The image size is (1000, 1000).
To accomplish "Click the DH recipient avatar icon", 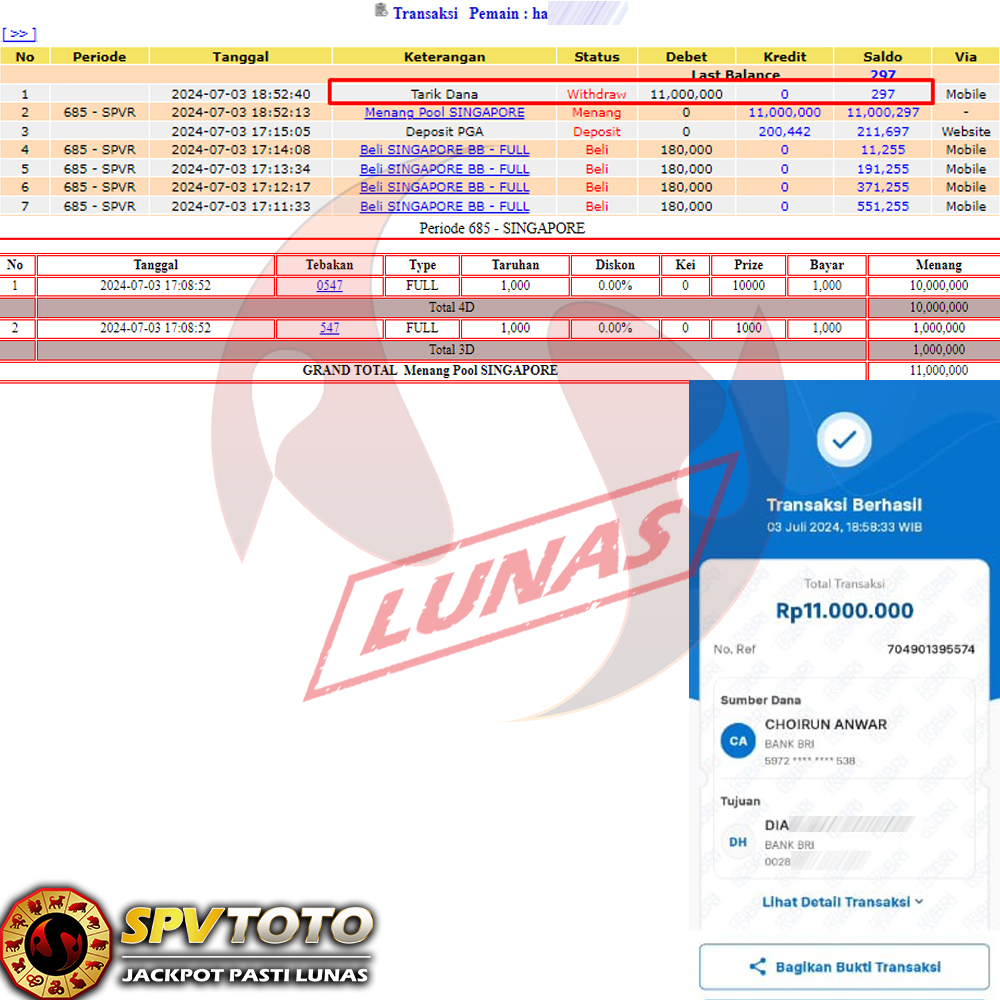I will pos(738,842).
